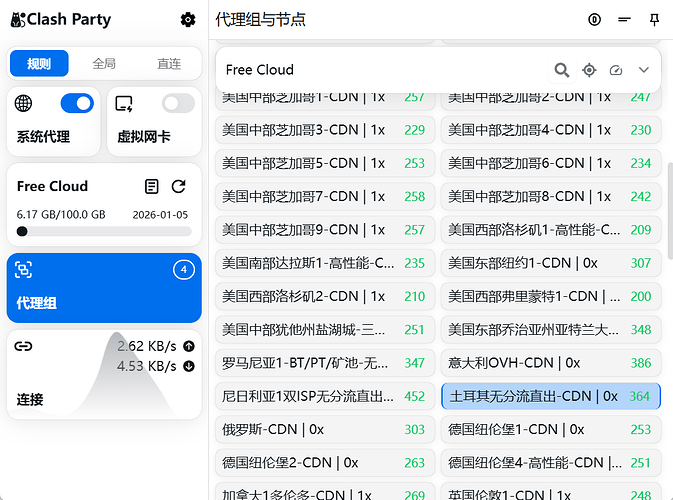The image size is (673, 500).
Task: Open the 连接 card
Action: tap(104, 374)
